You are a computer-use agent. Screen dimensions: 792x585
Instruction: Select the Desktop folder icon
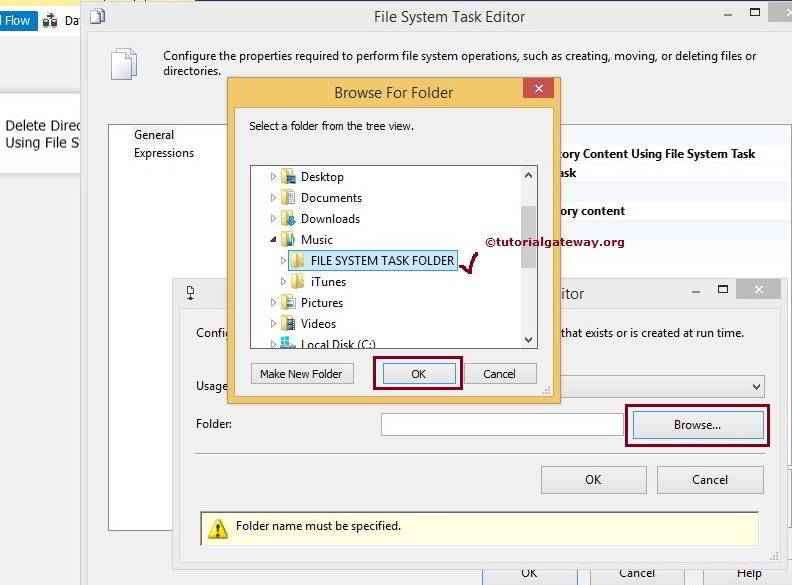pyautogui.click(x=288, y=177)
